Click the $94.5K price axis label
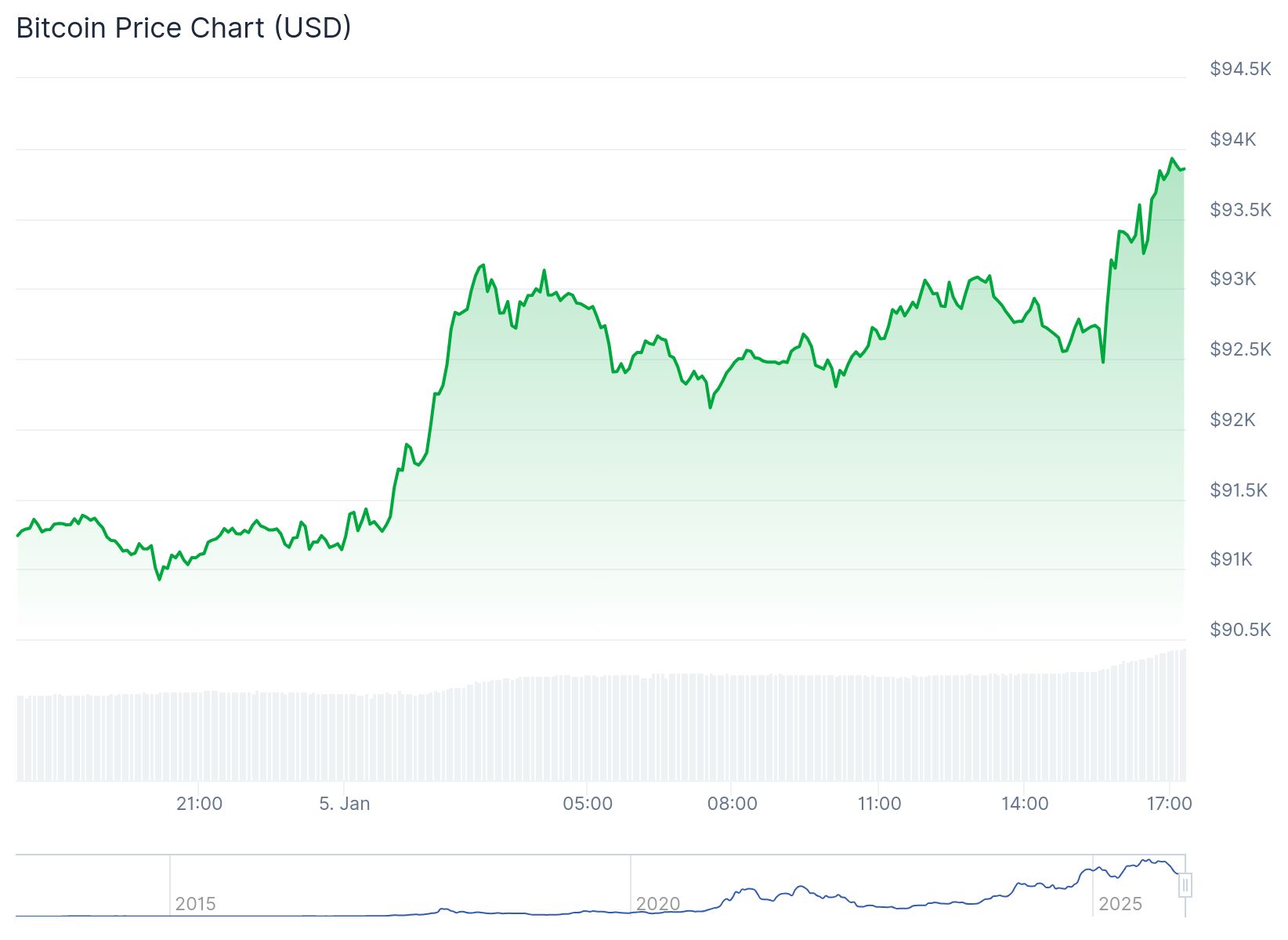 click(1240, 69)
